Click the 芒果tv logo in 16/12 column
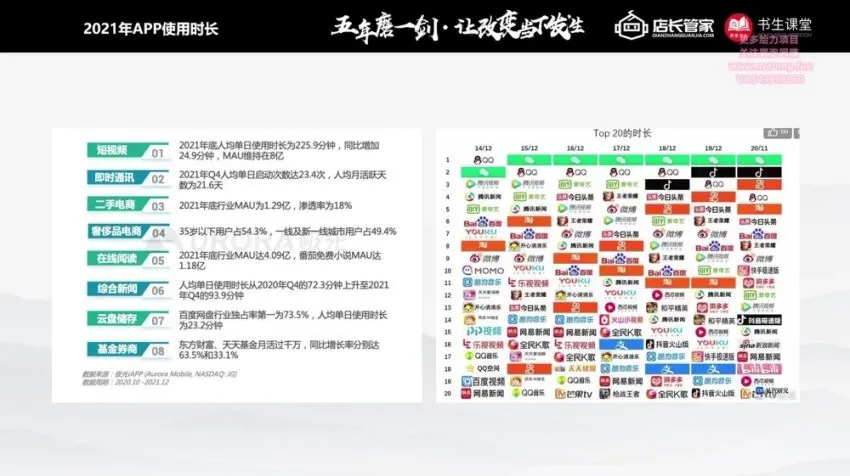This screenshot has width=850, height=476. click(574, 394)
